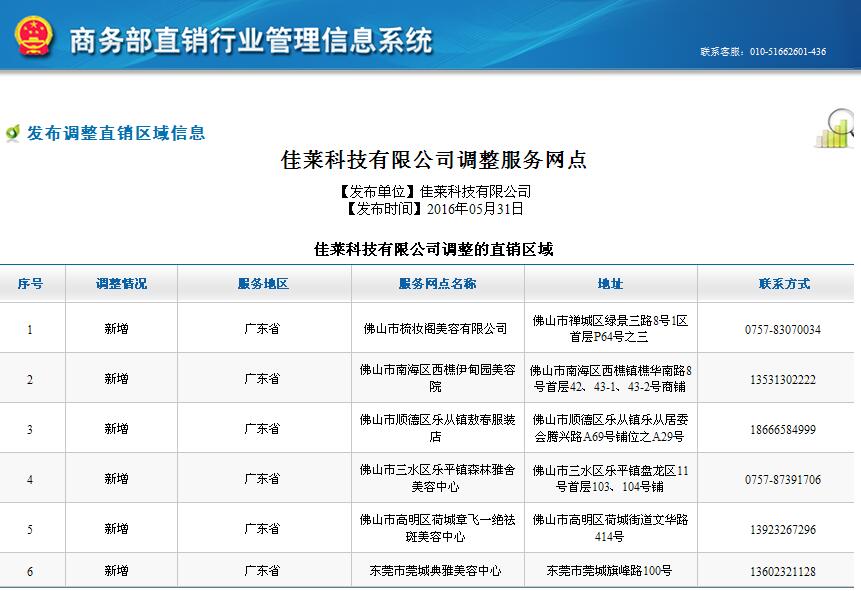The width and height of the screenshot is (861, 591).
Task: Click the 调整情况 column header
Action: pyautogui.click(x=121, y=284)
